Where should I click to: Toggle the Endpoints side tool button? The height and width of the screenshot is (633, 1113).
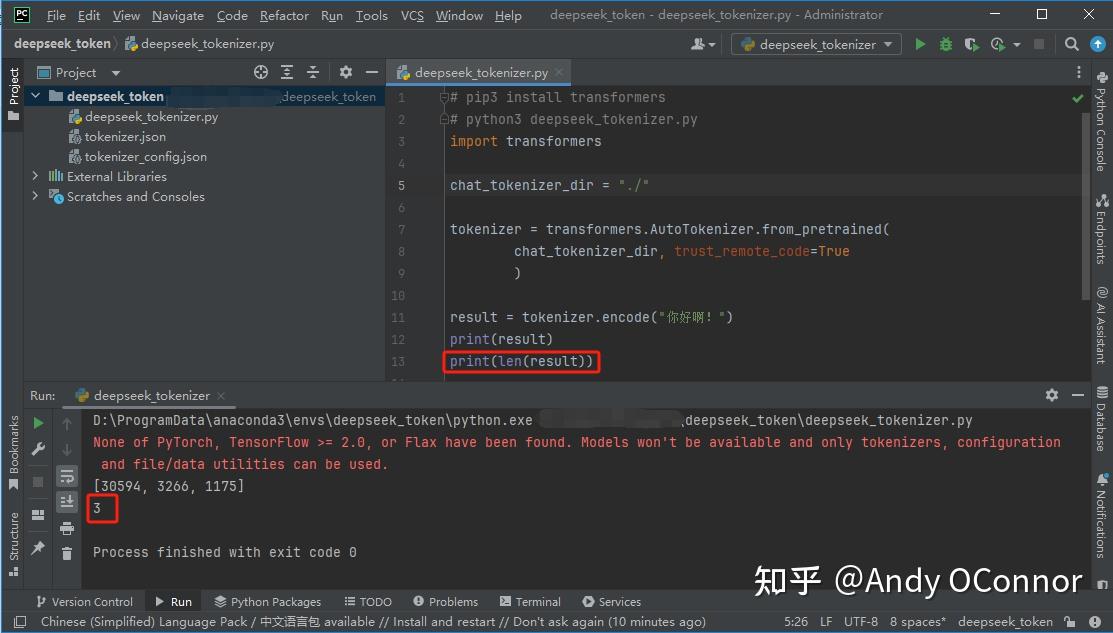click(x=1102, y=229)
